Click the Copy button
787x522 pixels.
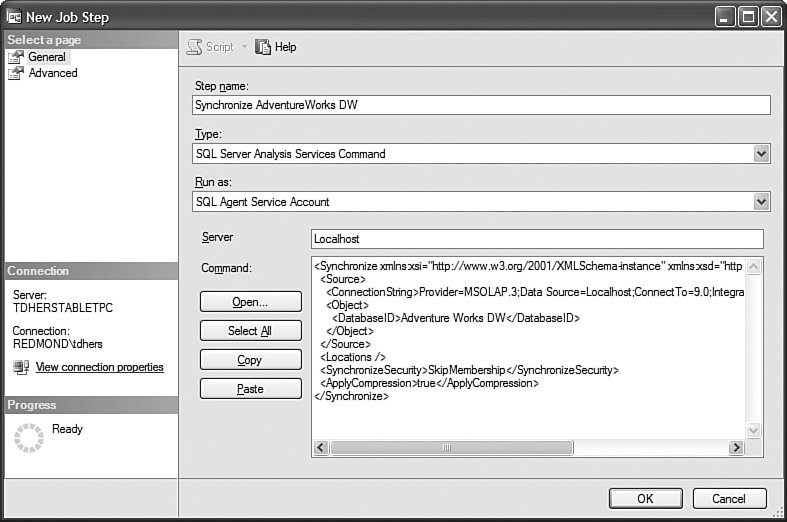250,360
